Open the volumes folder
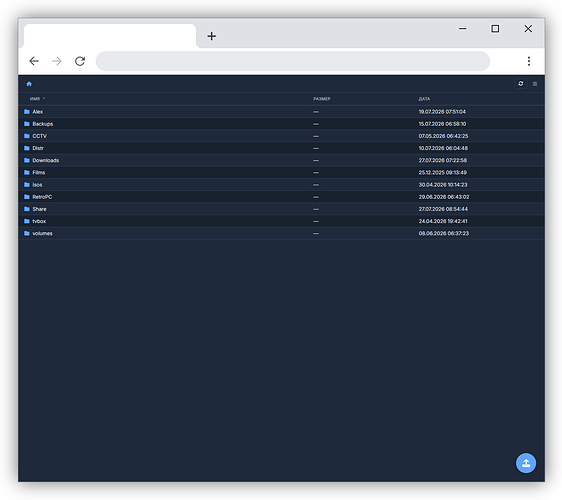562x500 pixels. 42,233
